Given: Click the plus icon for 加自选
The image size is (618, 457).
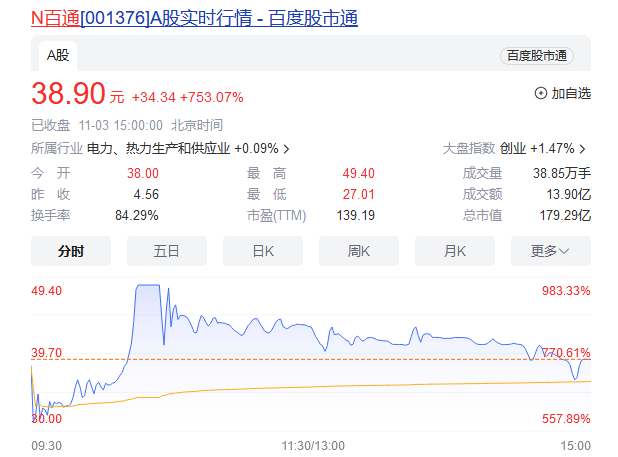Looking at the screenshot, I should [541, 93].
